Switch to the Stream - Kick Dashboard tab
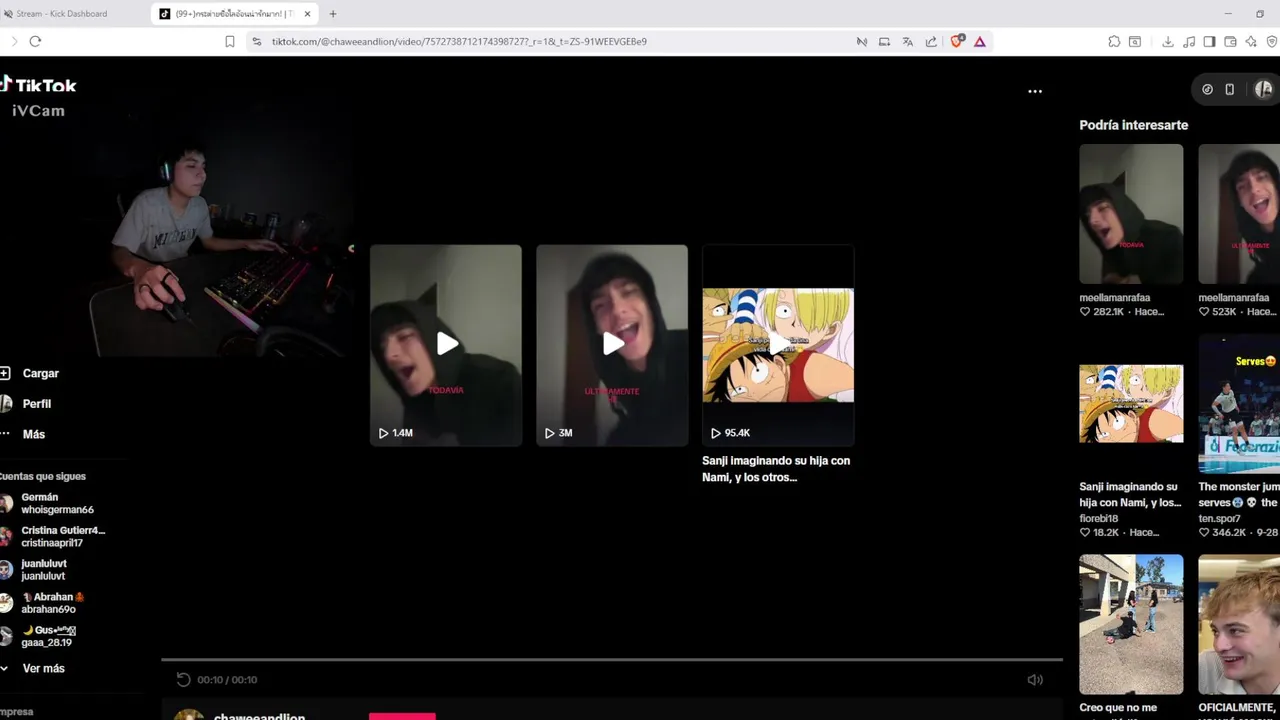1280x720 pixels. point(62,14)
